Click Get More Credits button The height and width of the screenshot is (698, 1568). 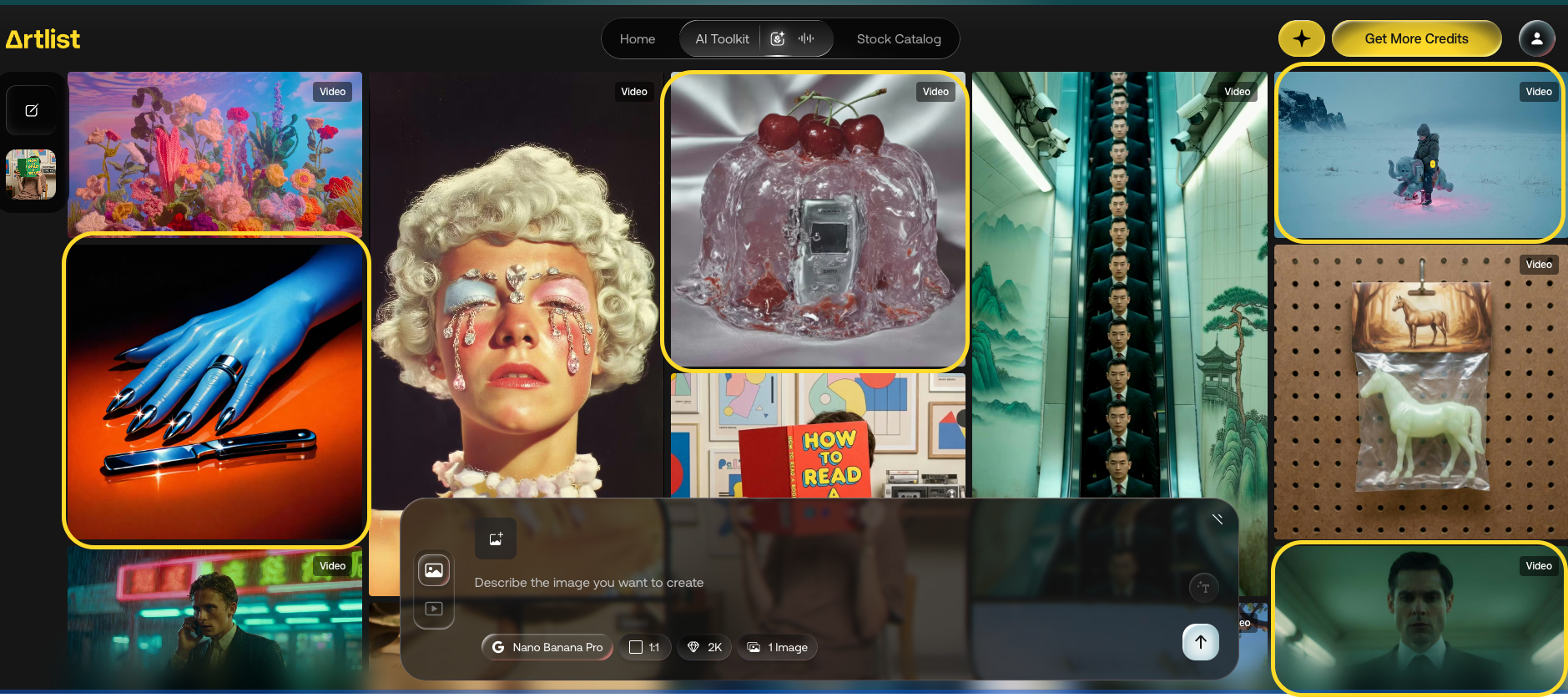coord(1416,38)
